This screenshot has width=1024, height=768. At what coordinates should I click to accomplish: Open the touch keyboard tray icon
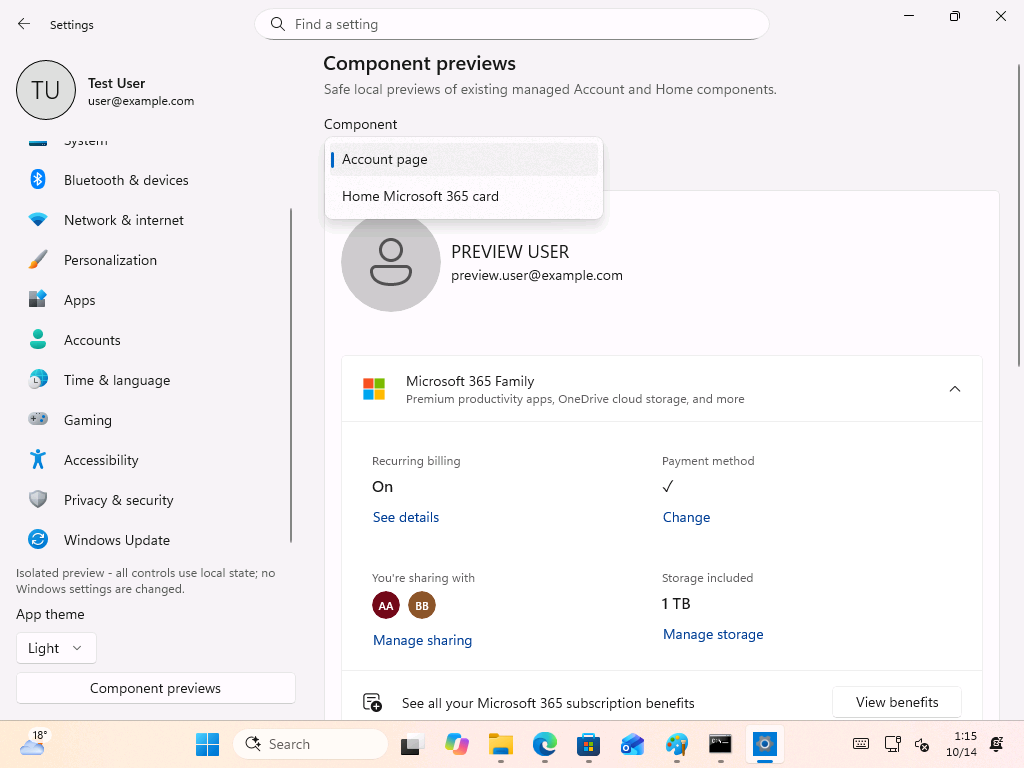pyautogui.click(x=861, y=744)
